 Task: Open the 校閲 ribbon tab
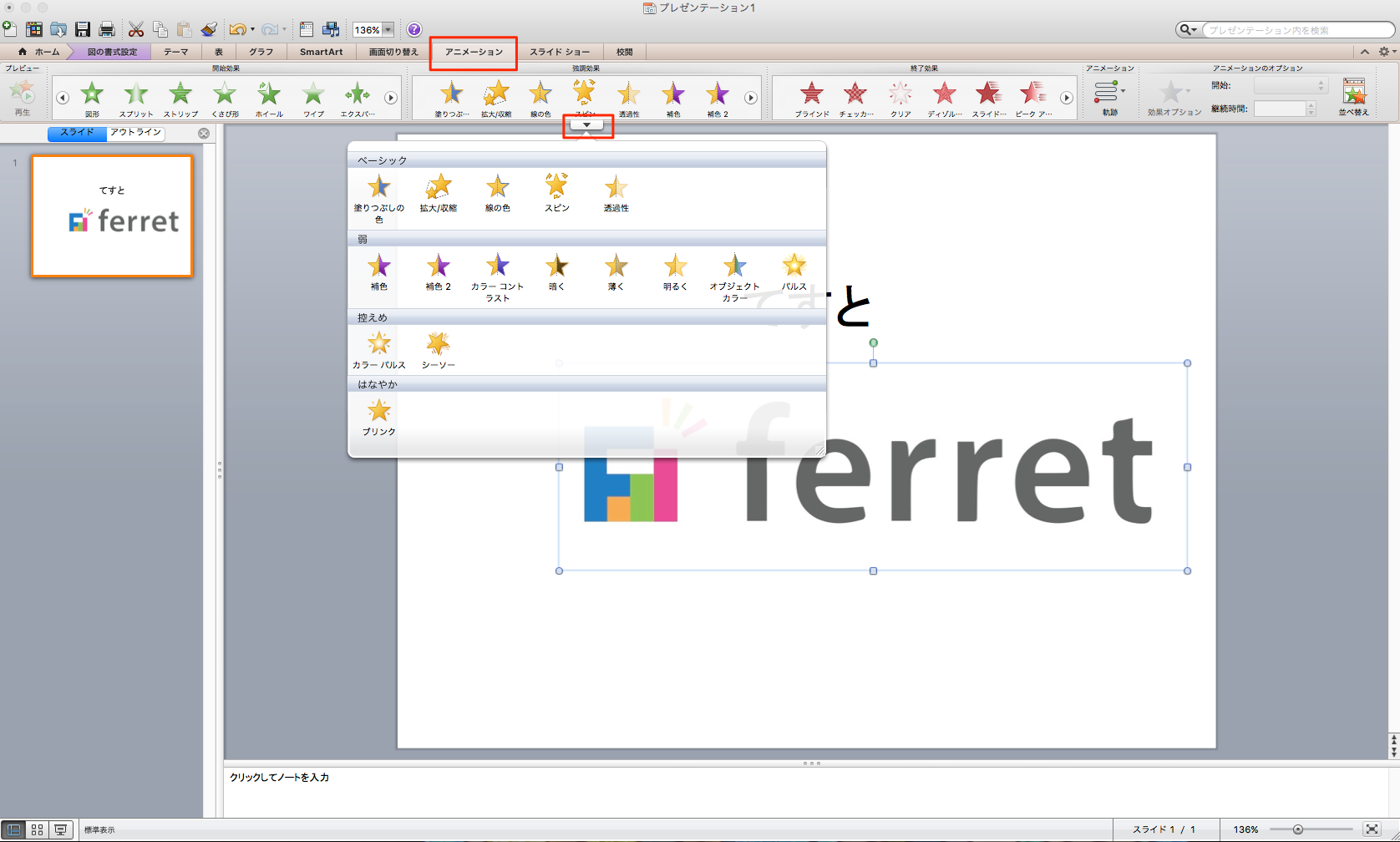tap(625, 52)
